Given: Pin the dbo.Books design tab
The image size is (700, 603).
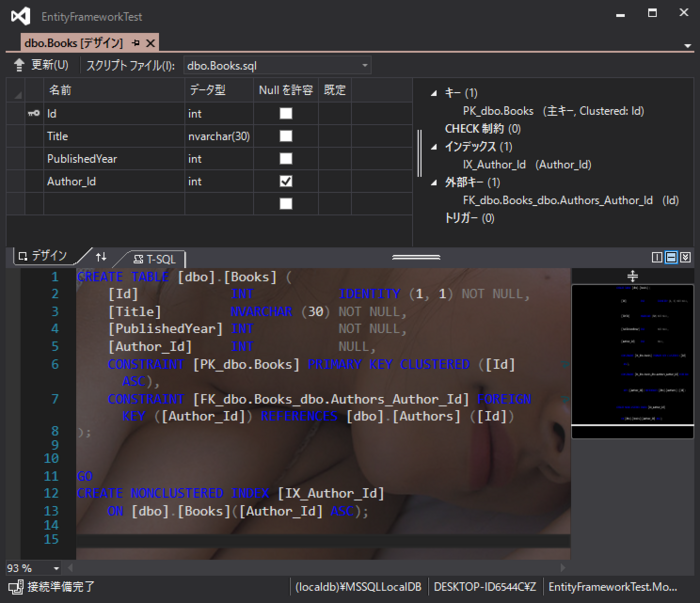Looking at the screenshot, I should click(x=136, y=43).
